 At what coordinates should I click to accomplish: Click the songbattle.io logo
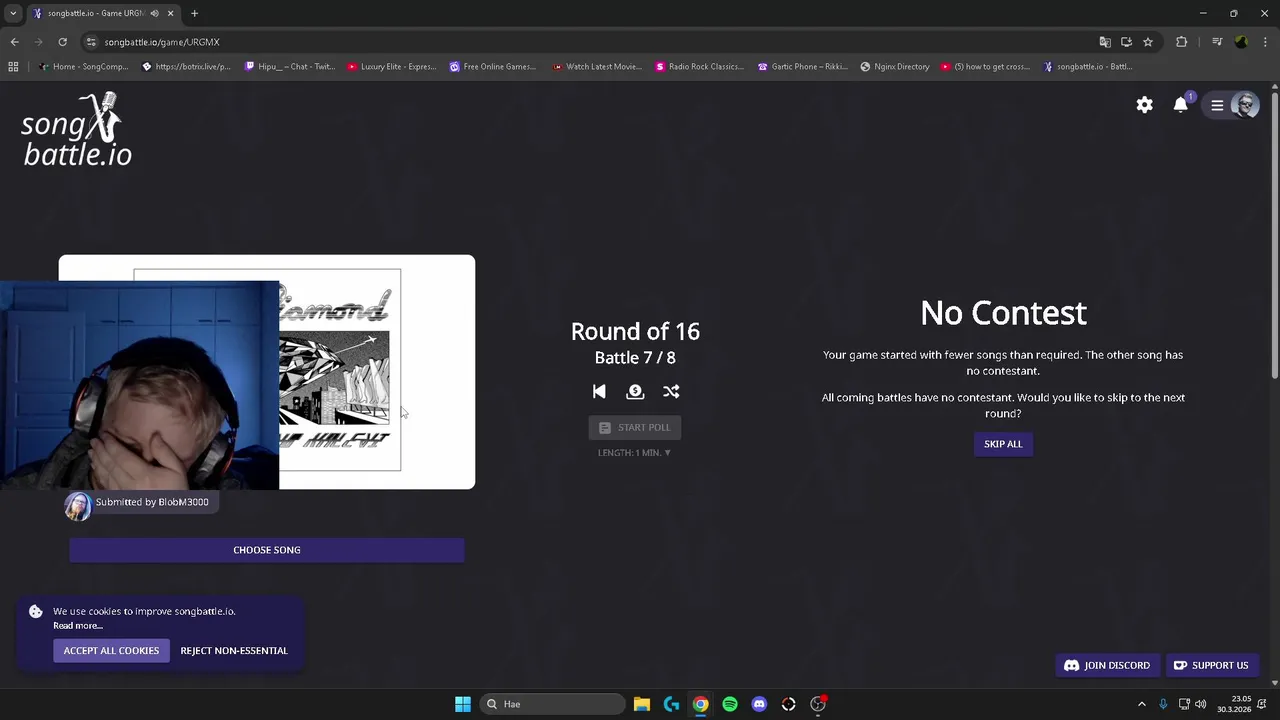(77, 130)
